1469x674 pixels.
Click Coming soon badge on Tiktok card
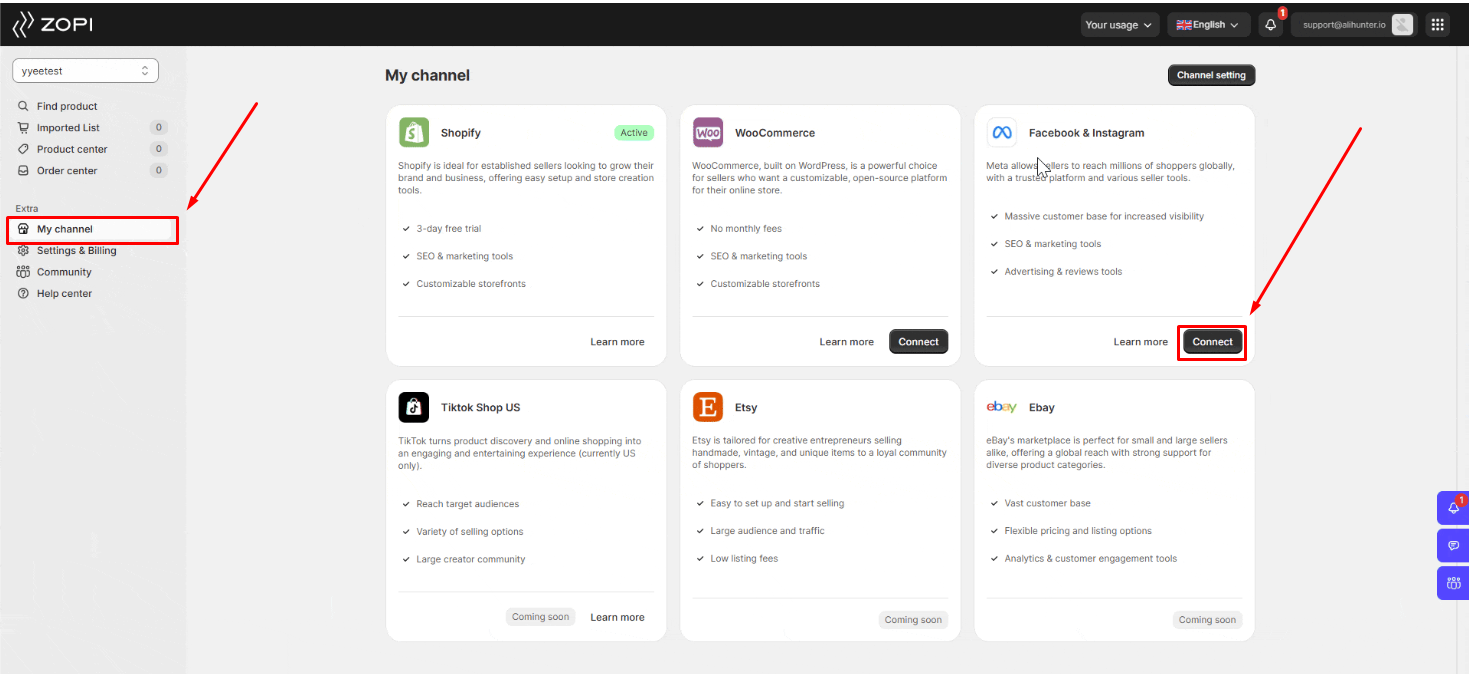[541, 617]
